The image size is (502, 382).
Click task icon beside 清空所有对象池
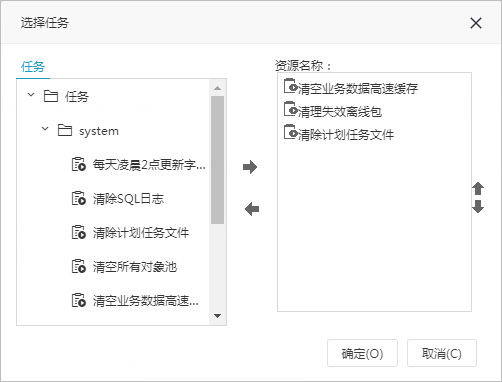pyautogui.click(x=79, y=266)
